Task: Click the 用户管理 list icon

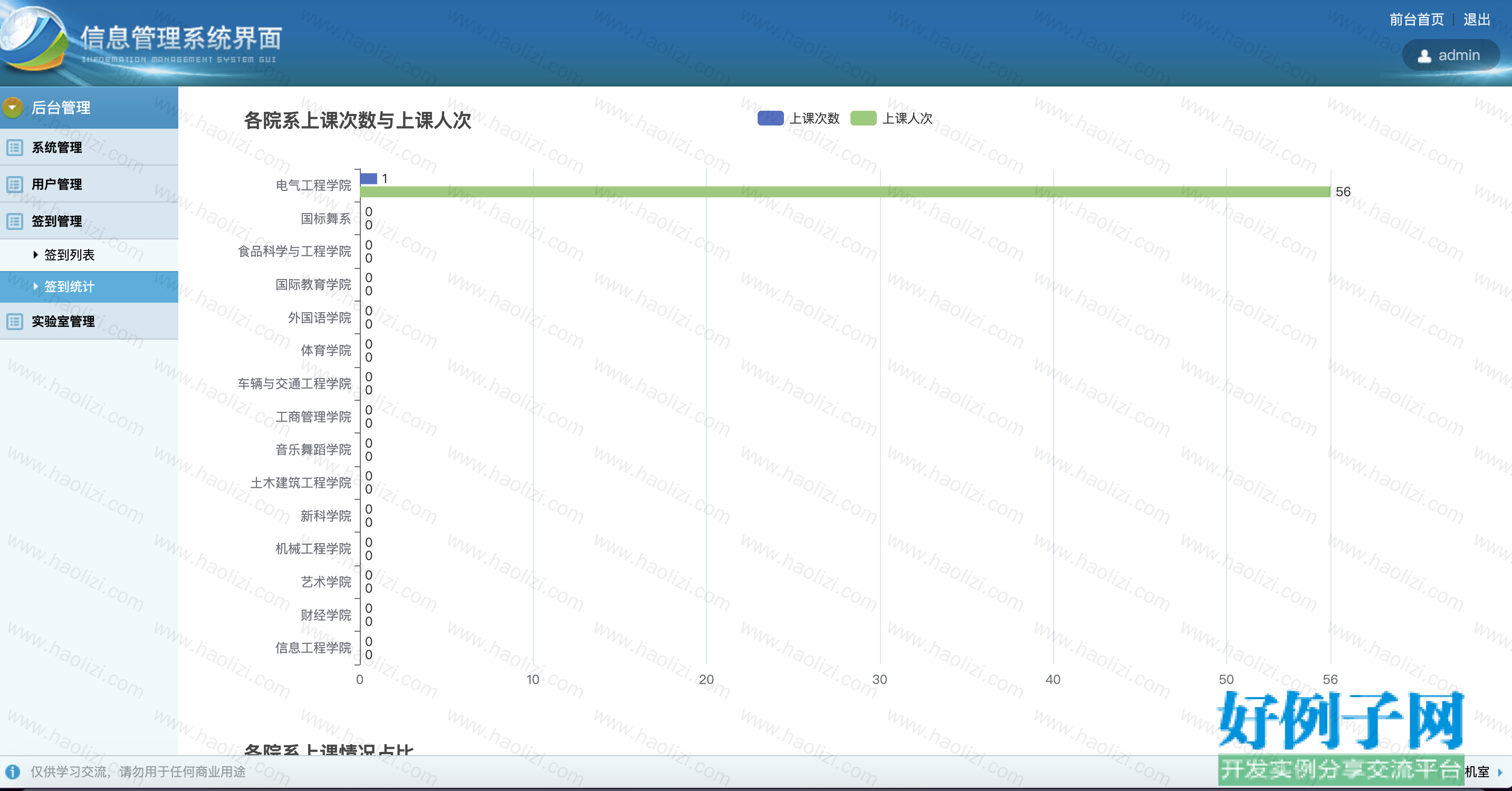Action: (15, 184)
